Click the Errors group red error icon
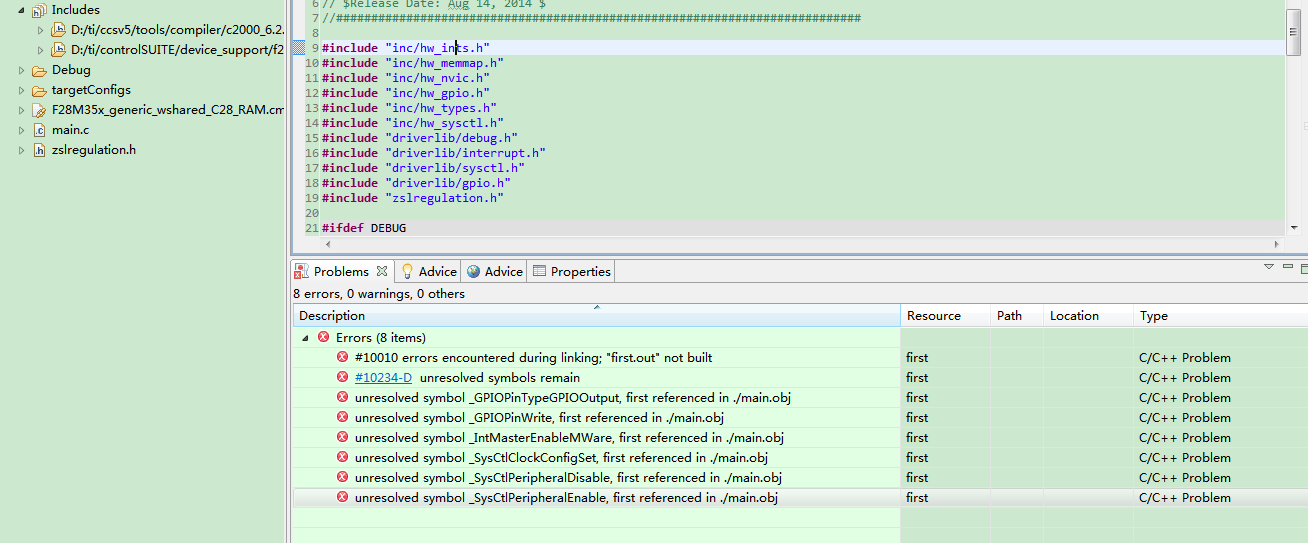 point(323,338)
